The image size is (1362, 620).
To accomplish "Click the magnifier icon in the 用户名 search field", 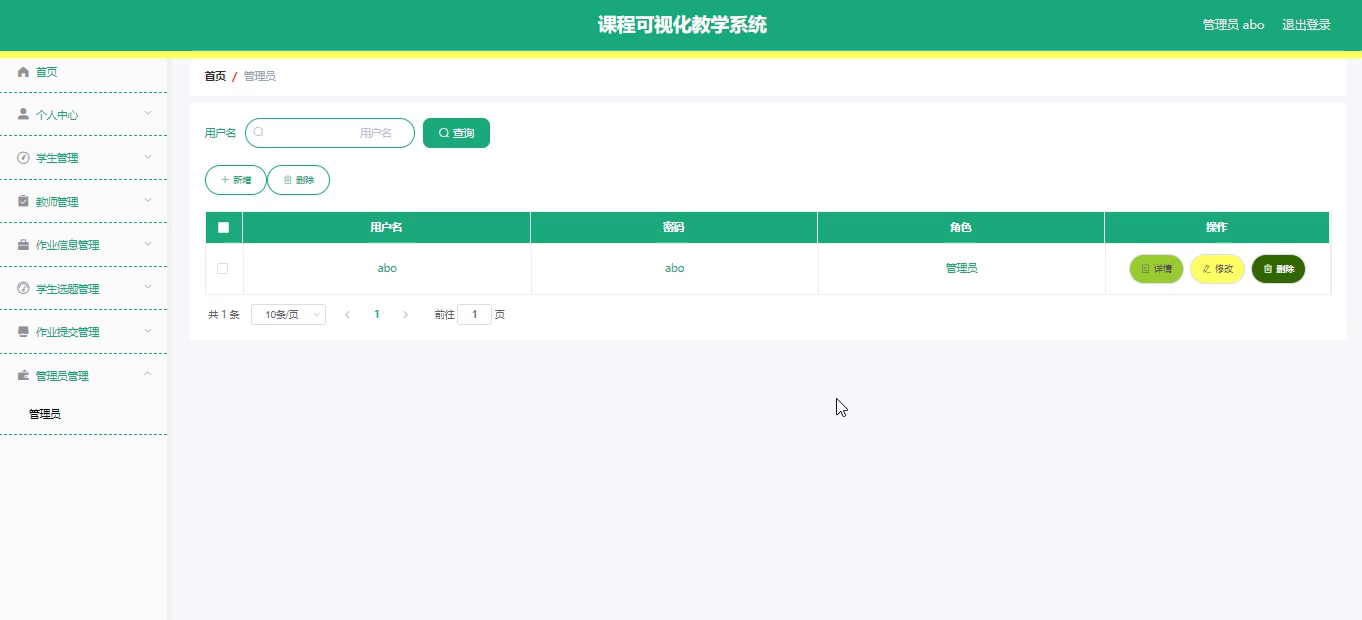I will pyautogui.click(x=258, y=132).
